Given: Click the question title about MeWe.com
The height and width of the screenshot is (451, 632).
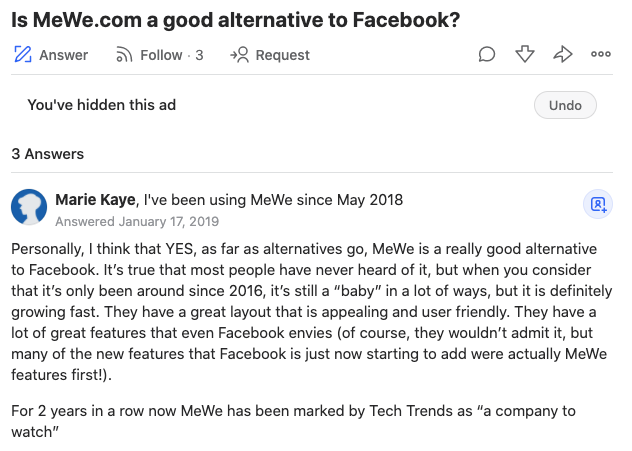Looking at the screenshot, I should click(235, 20).
